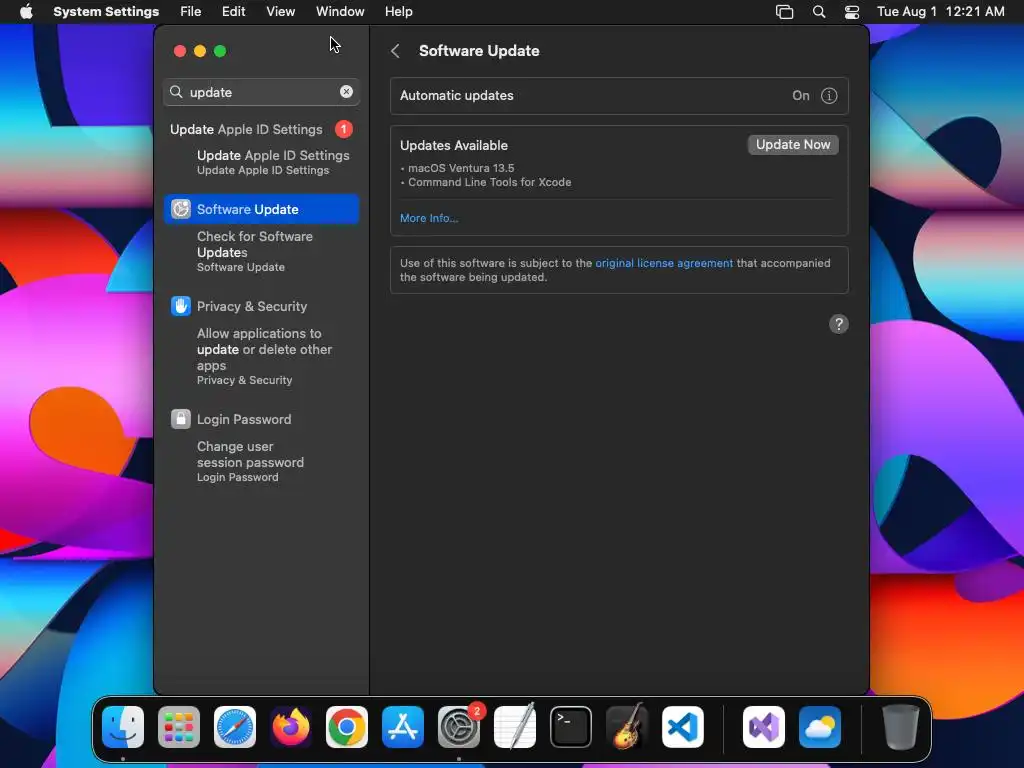The image size is (1024, 768).
Task: Click the date and time in menu bar
Action: (940, 12)
